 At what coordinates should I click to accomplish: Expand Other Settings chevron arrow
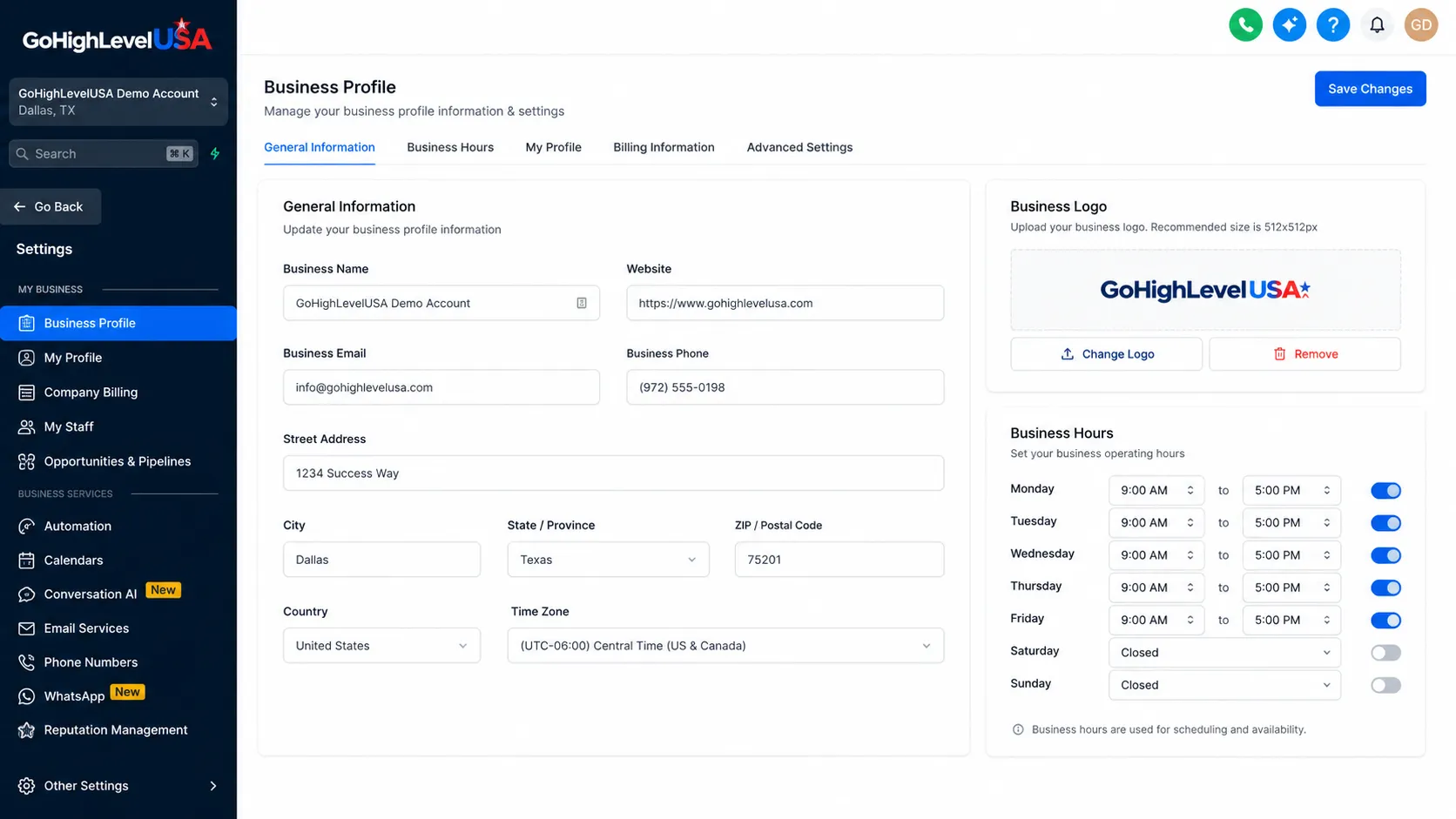[x=213, y=786]
